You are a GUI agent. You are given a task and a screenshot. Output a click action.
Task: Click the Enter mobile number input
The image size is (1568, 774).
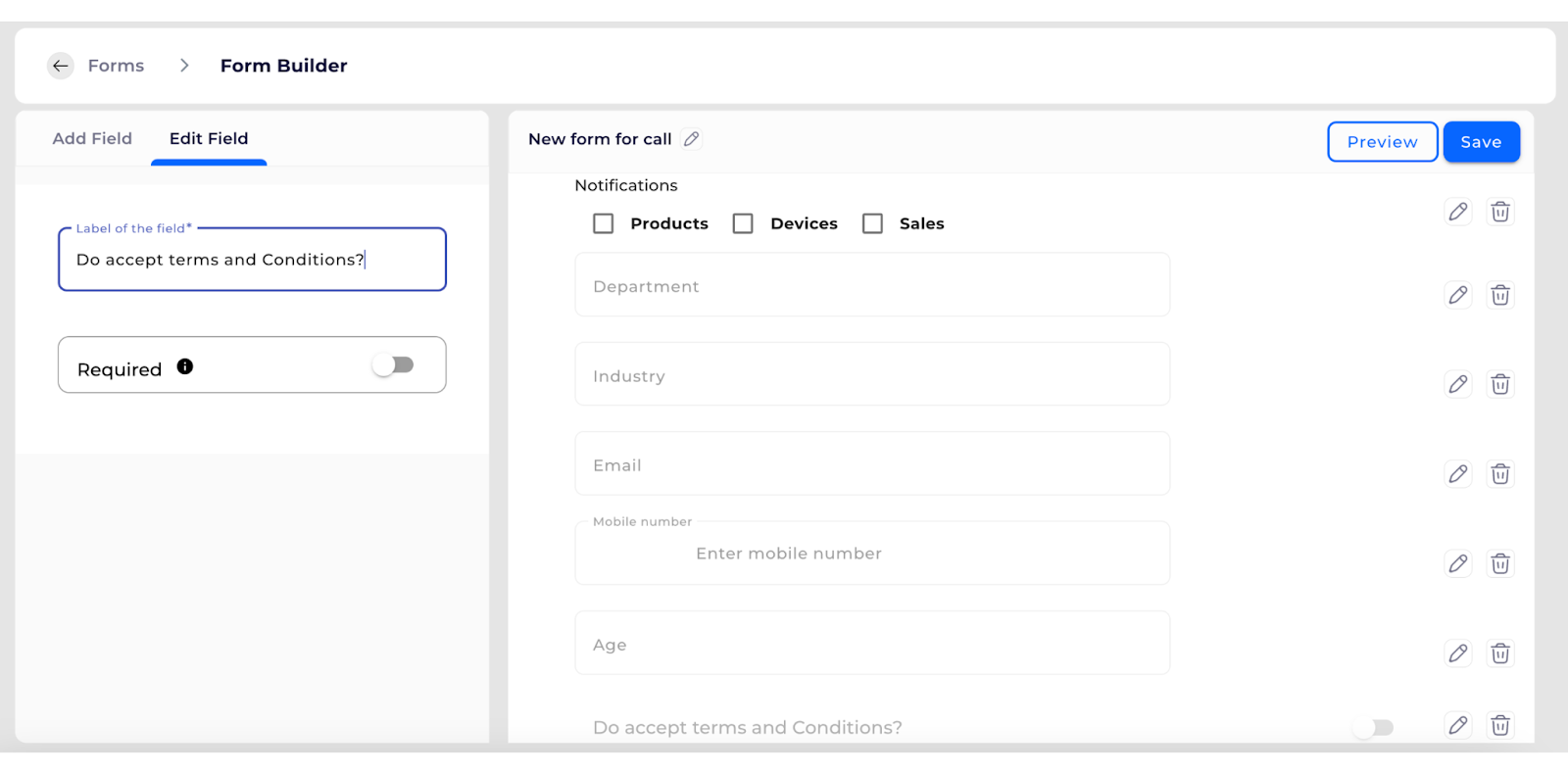(872, 554)
